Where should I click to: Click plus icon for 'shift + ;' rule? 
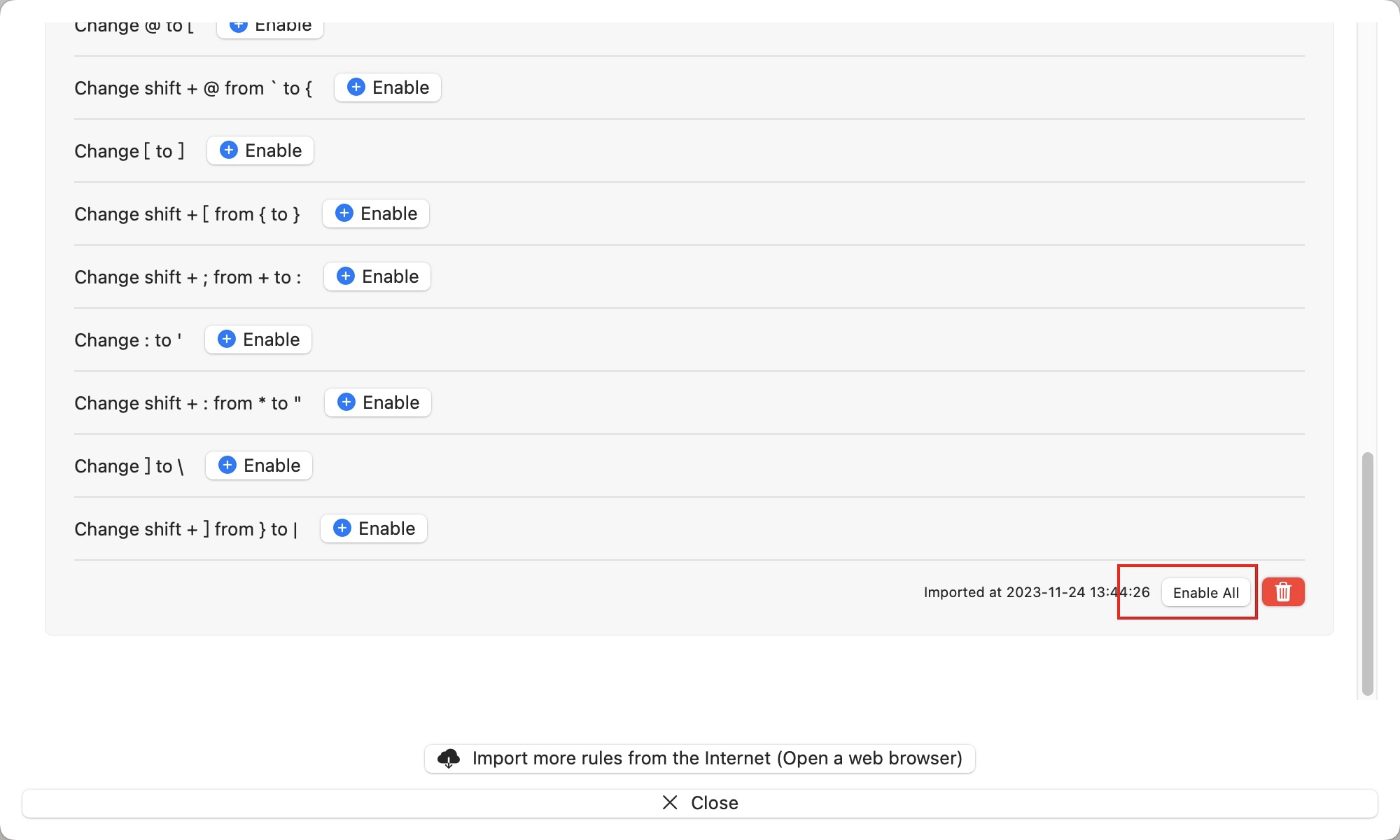(x=346, y=276)
